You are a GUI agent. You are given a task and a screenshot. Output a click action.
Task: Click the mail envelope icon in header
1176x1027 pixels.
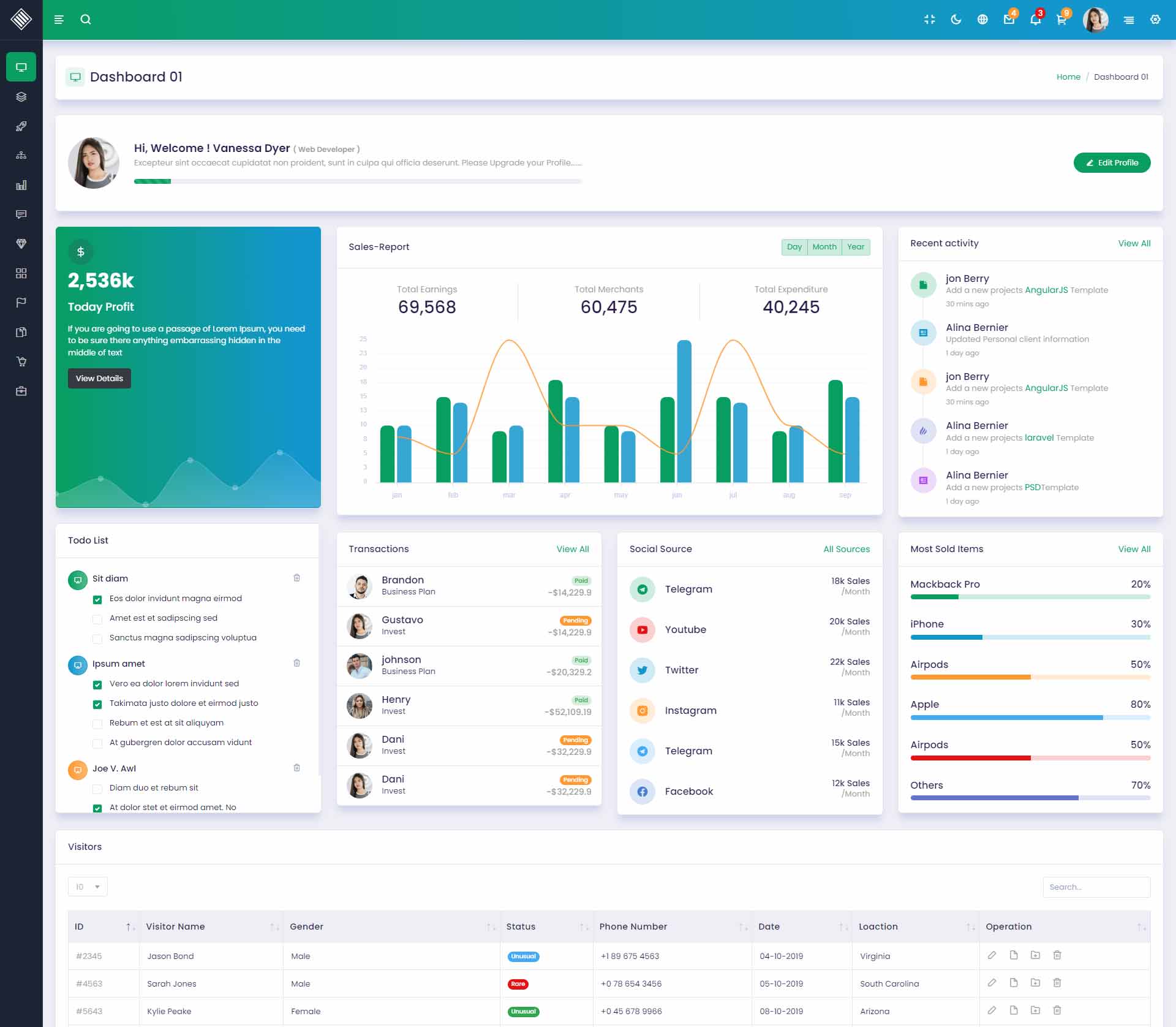(x=1009, y=20)
